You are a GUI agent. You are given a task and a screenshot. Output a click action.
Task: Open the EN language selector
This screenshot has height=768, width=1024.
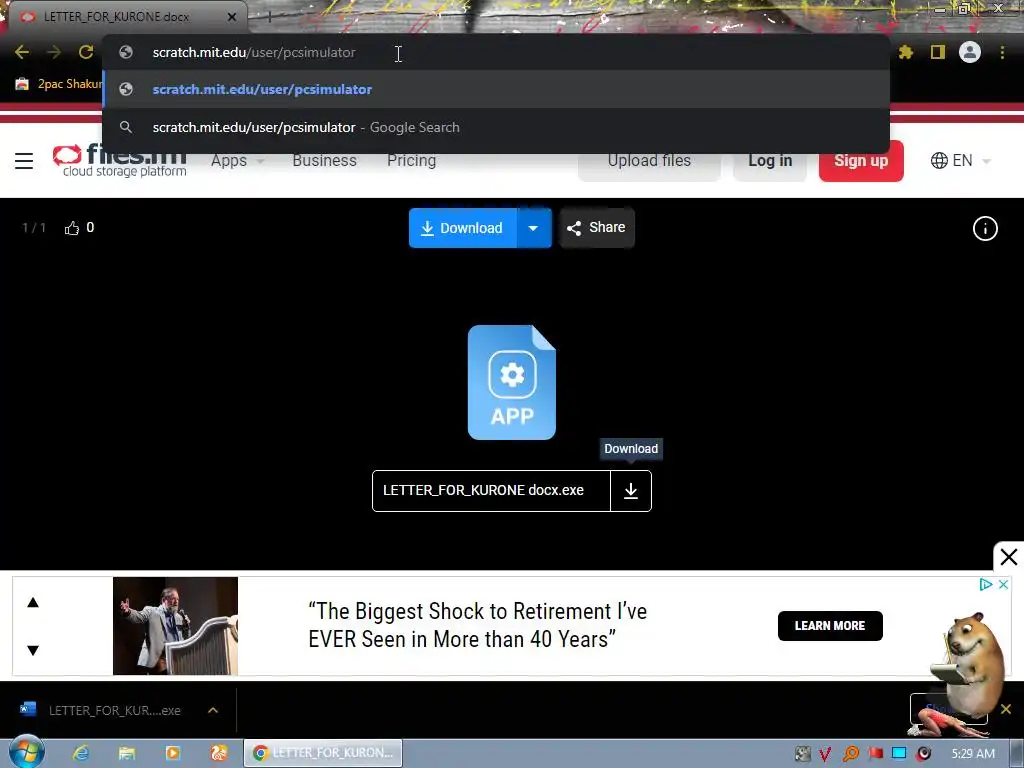click(961, 161)
